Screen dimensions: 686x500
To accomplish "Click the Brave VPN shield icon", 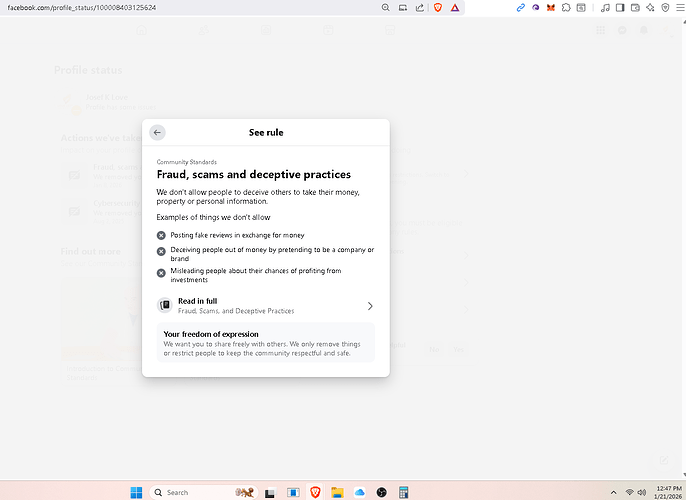I will [665, 7].
